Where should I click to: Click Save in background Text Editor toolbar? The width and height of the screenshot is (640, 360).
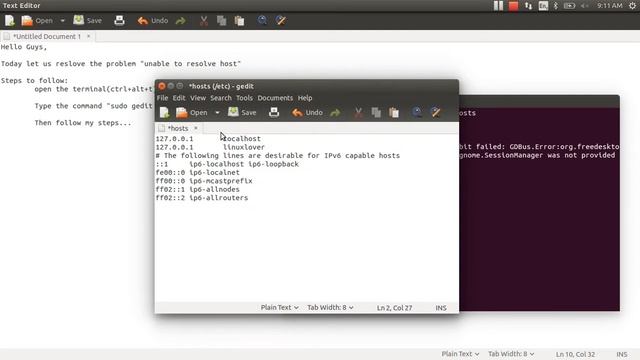87,20
